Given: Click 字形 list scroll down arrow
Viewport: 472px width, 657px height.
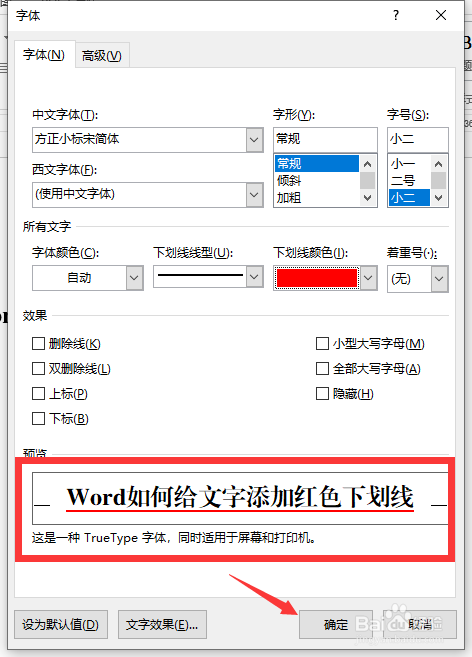Looking at the screenshot, I should [368, 198].
